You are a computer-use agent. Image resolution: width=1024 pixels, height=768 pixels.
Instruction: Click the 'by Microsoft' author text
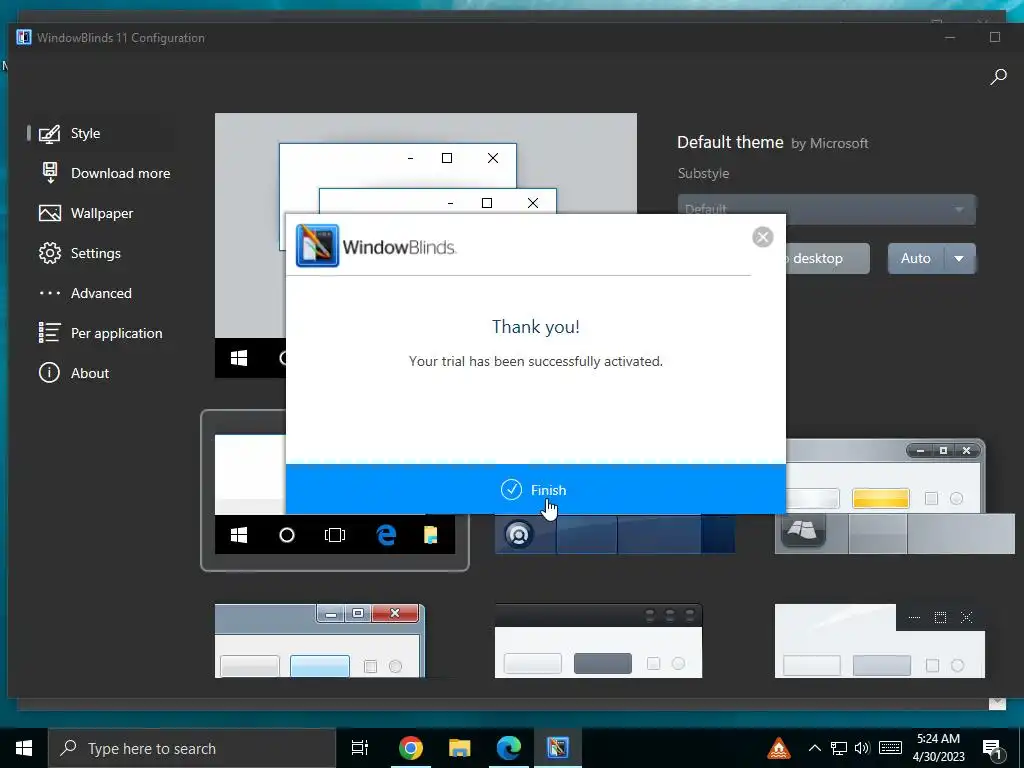[x=829, y=144]
